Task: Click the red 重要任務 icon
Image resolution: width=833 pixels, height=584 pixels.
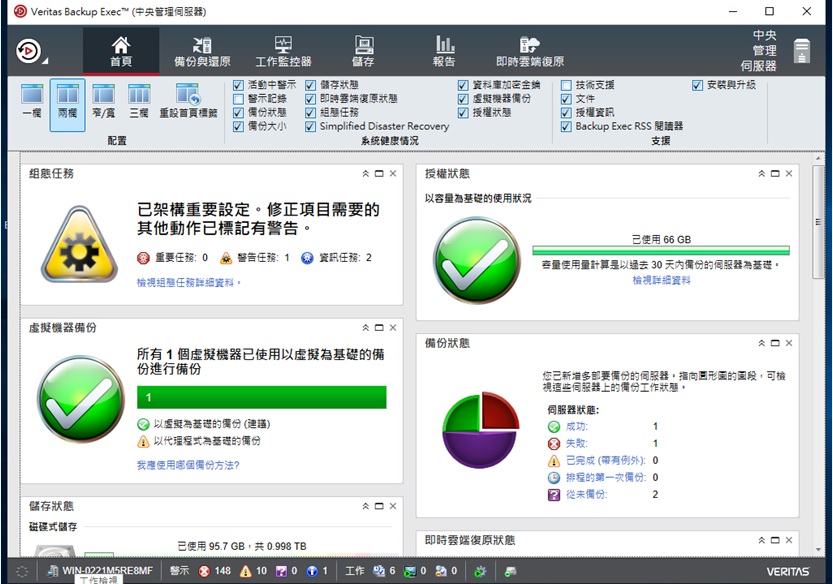Action: click(143, 258)
